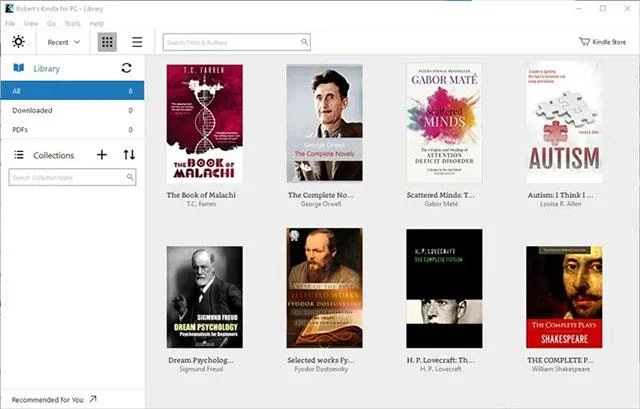
Task: Open Dostoevsky Selected Works cover
Action: tap(324, 288)
